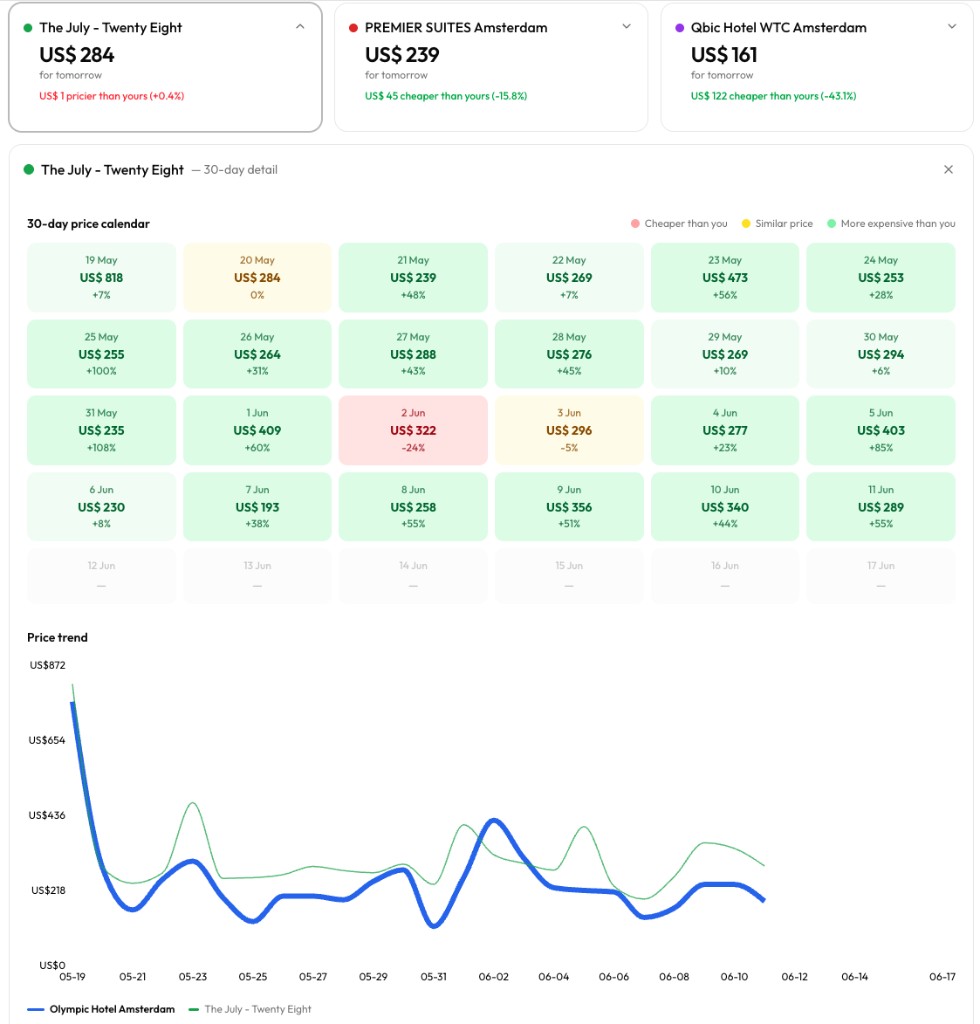Select the PREMIER SUITES Amsterdam competitor card
Viewport: 980px width, 1024px height.
pos(491,67)
